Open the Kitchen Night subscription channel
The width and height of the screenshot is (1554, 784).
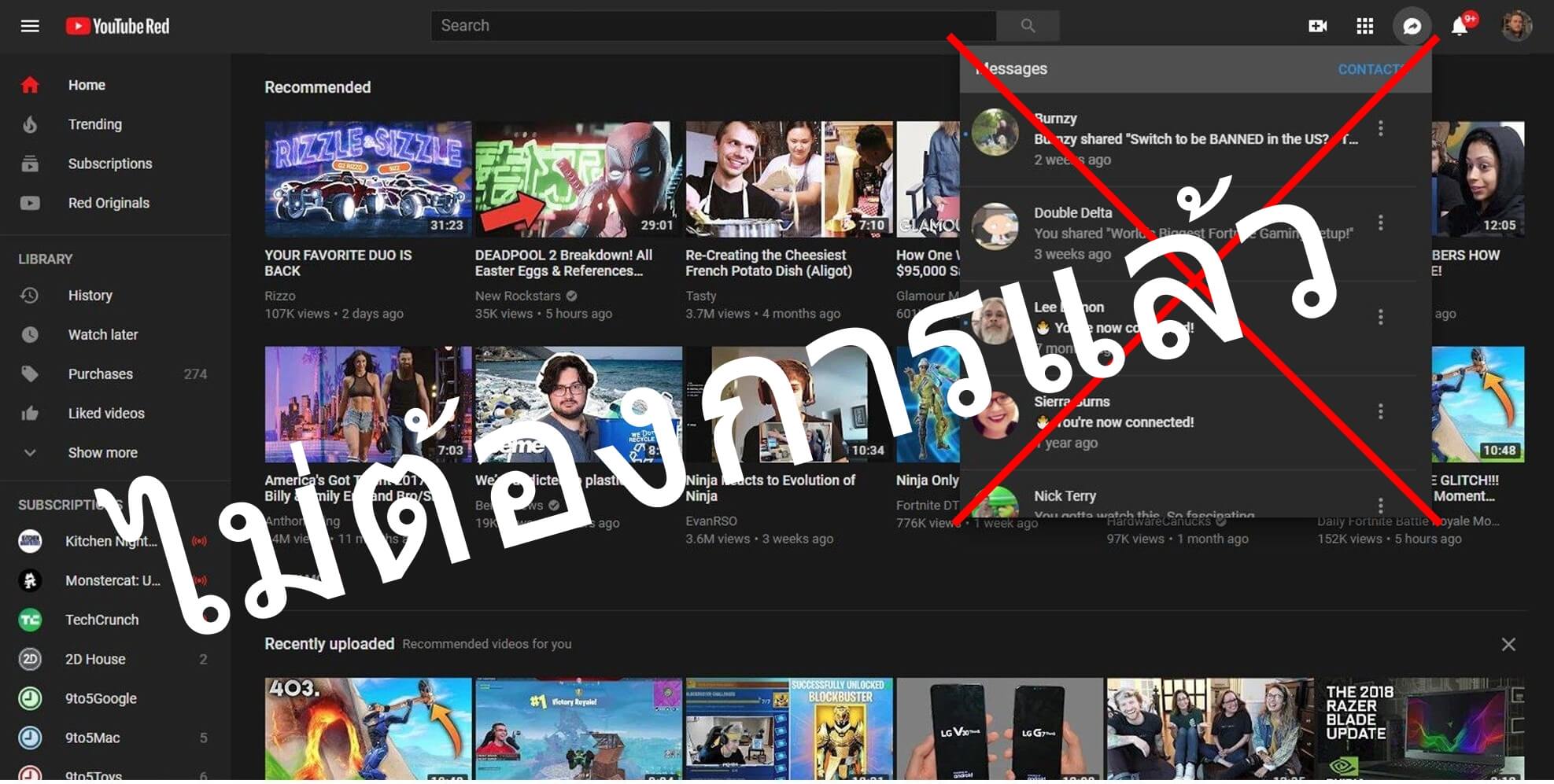click(115, 541)
